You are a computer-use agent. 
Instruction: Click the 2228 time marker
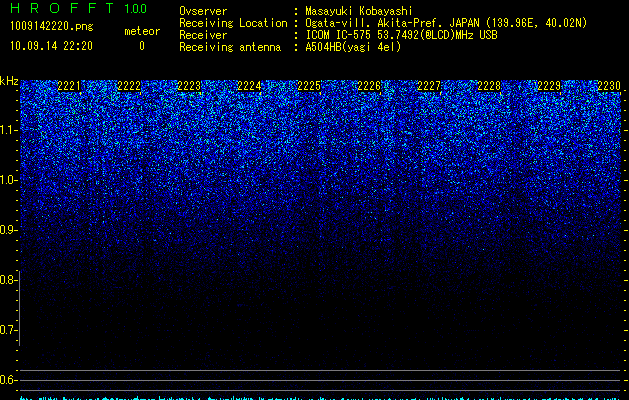tap(489, 86)
